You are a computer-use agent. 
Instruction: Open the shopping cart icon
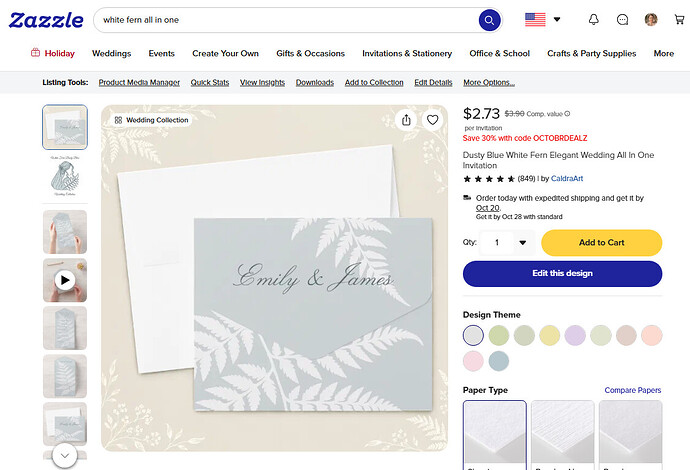pos(679,19)
